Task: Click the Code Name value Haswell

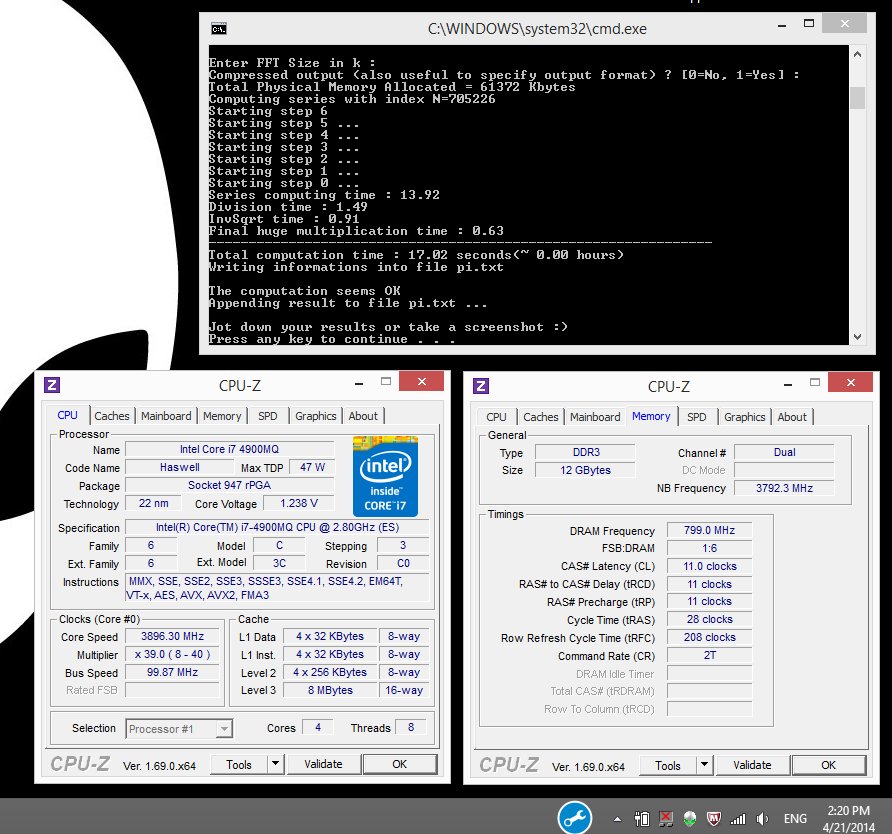Action: pyautogui.click(x=180, y=467)
